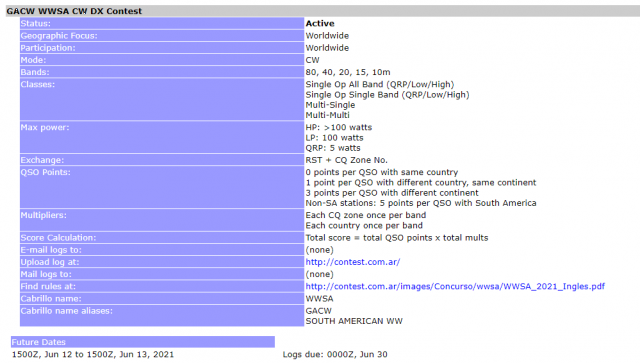
Task: Click the 'Mail logs to:' label
Action: (46, 274)
